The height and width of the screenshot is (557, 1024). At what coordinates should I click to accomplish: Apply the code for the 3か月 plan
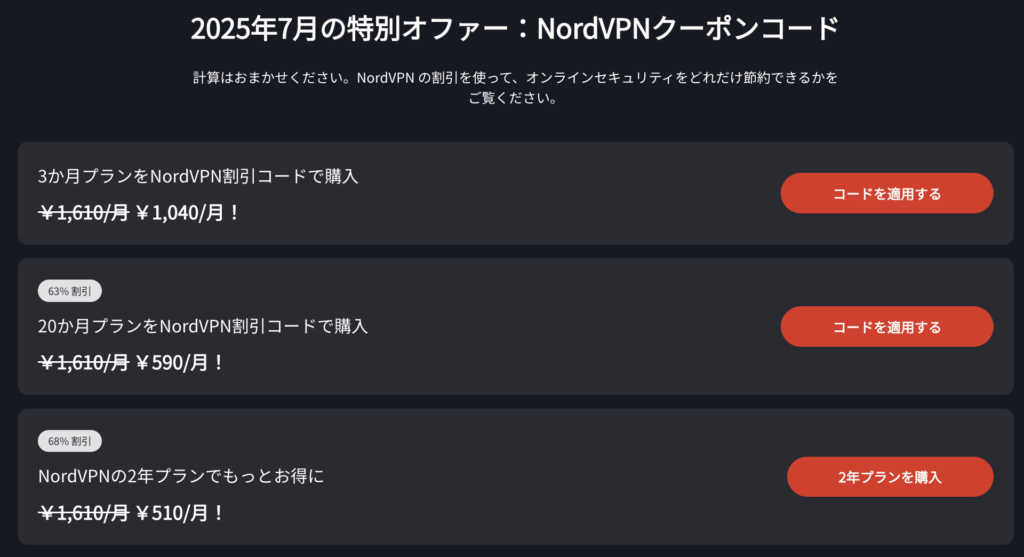point(887,193)
